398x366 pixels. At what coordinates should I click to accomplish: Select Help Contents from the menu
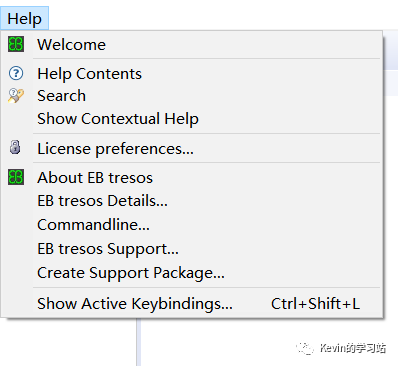point(191,74)
